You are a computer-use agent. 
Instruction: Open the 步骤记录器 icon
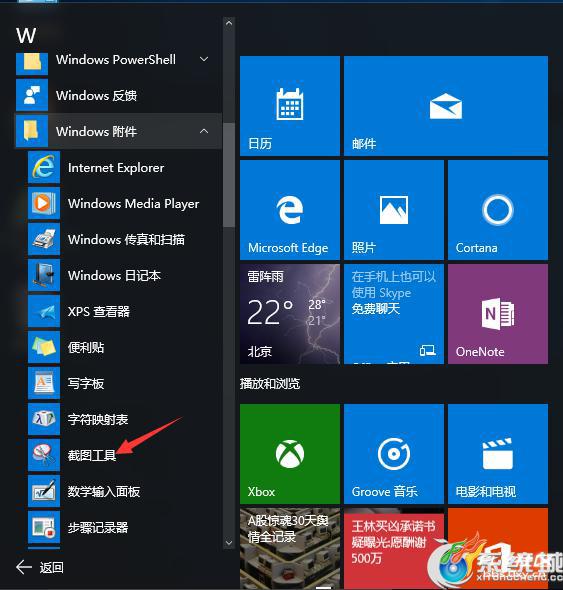point(44,527)
